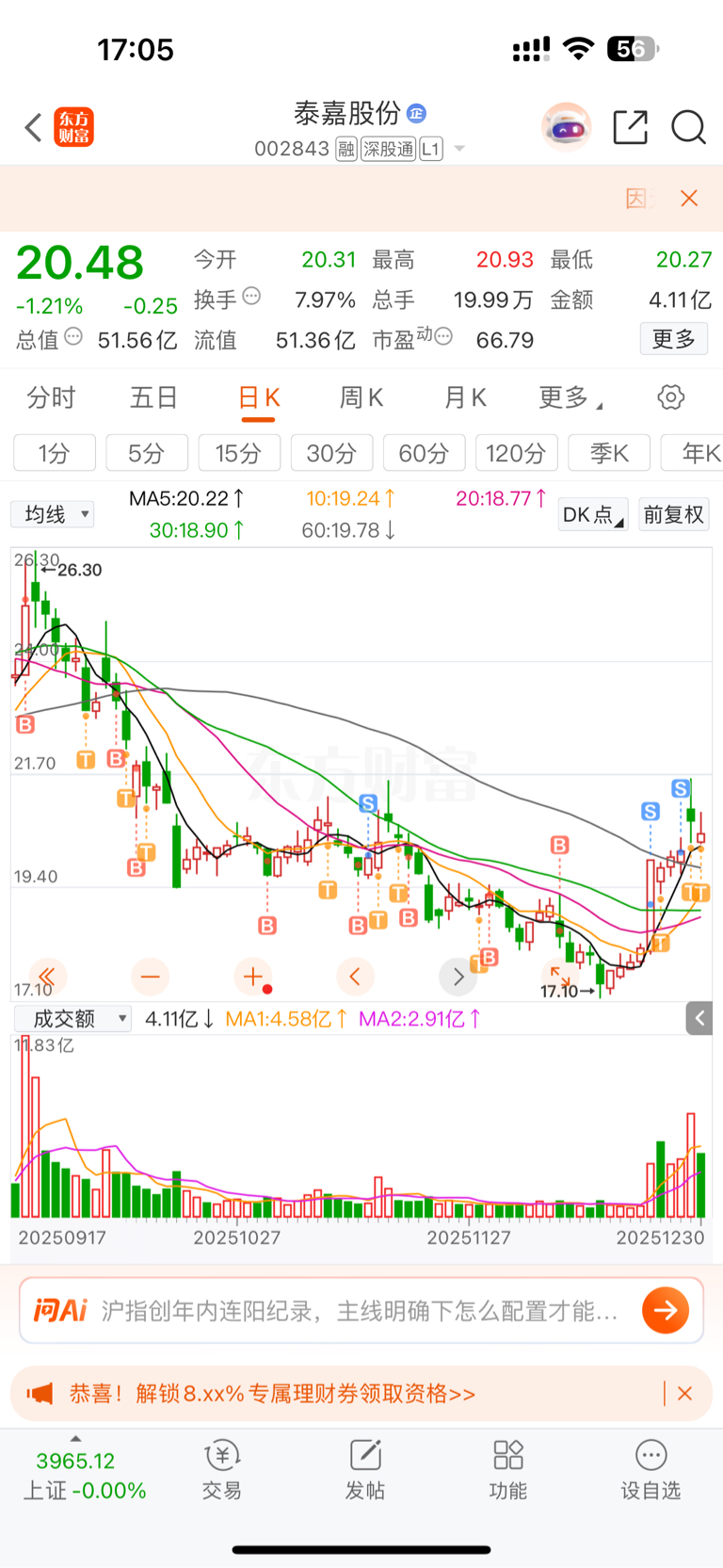
Task: Open the 更多 quote details button
Action: [x=674, y=339]
